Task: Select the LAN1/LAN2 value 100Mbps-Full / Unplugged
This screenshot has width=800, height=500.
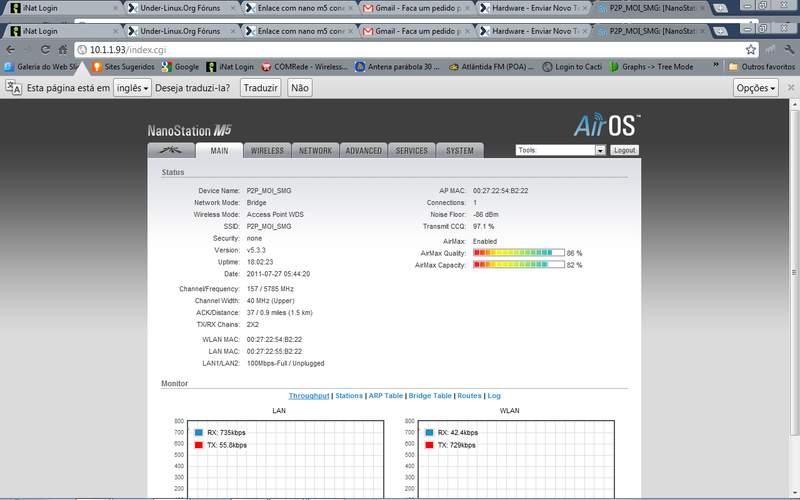Action: click(x=285, y=364)
